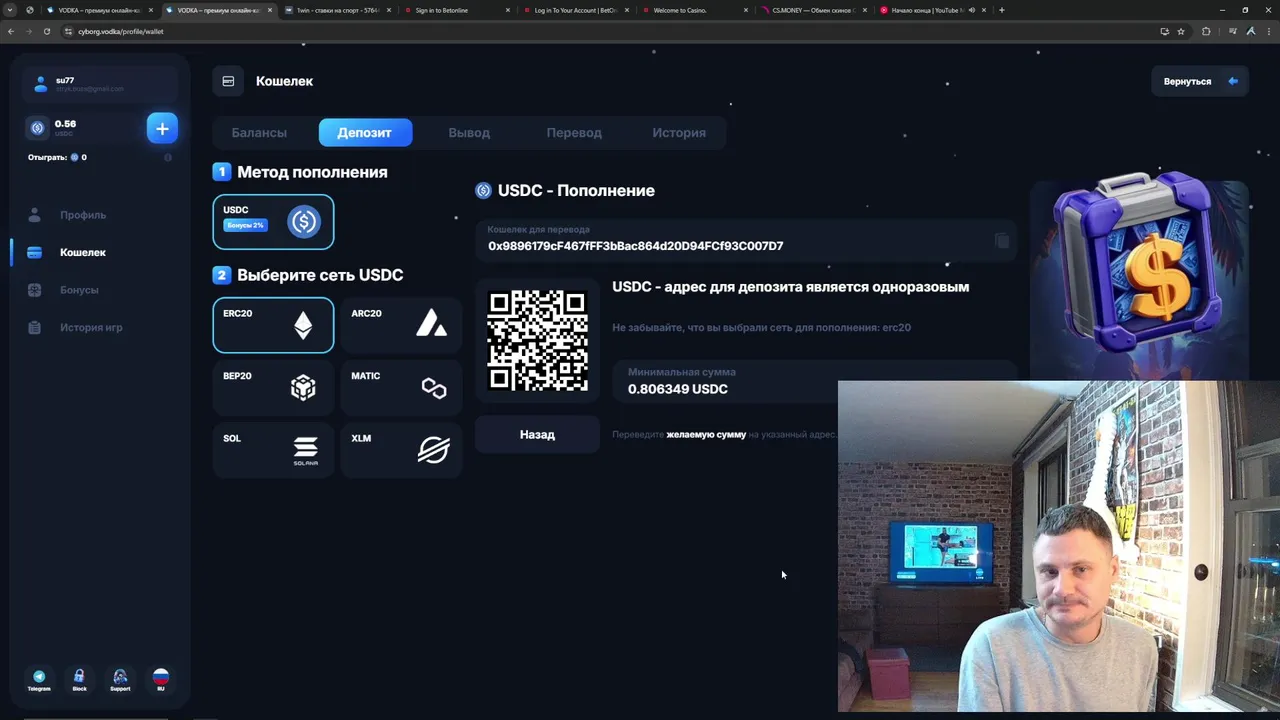Open Telegram link in sidebar footer

click(39, 680)
